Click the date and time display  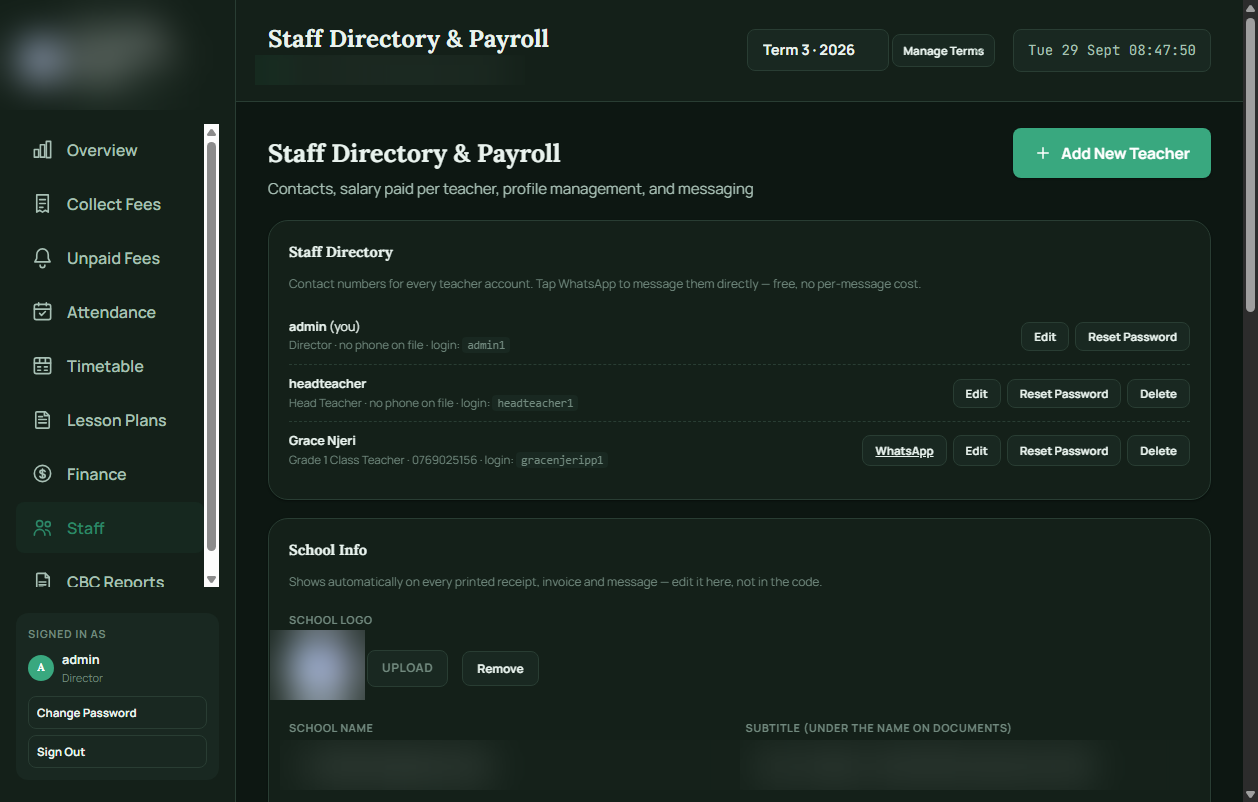point(1112,50)
